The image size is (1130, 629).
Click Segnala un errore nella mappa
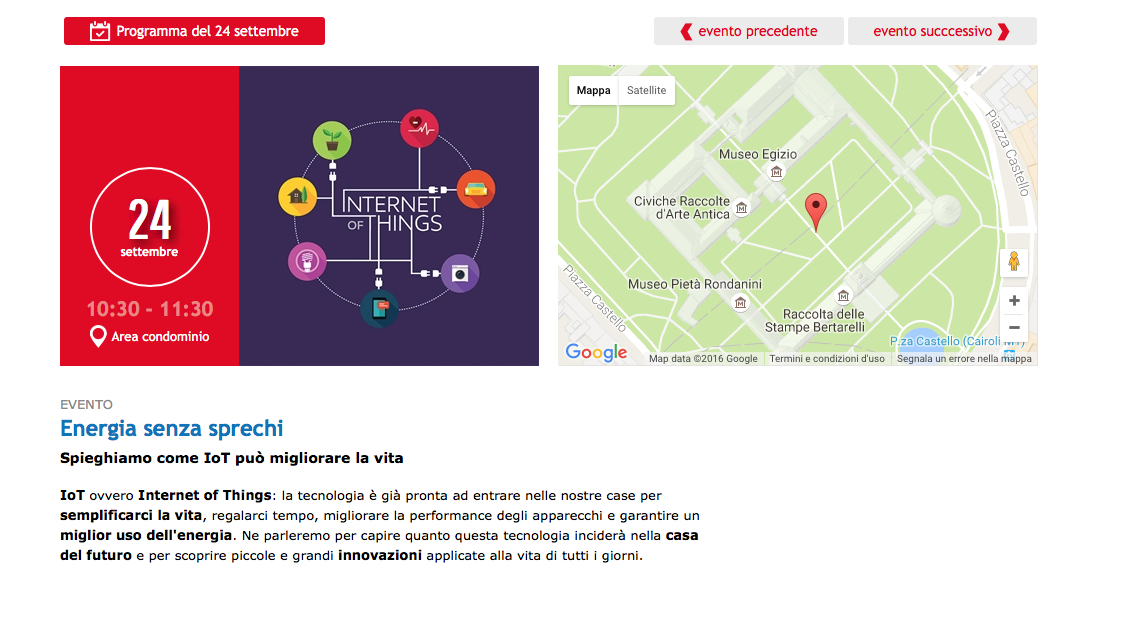[x=963, y=359]
